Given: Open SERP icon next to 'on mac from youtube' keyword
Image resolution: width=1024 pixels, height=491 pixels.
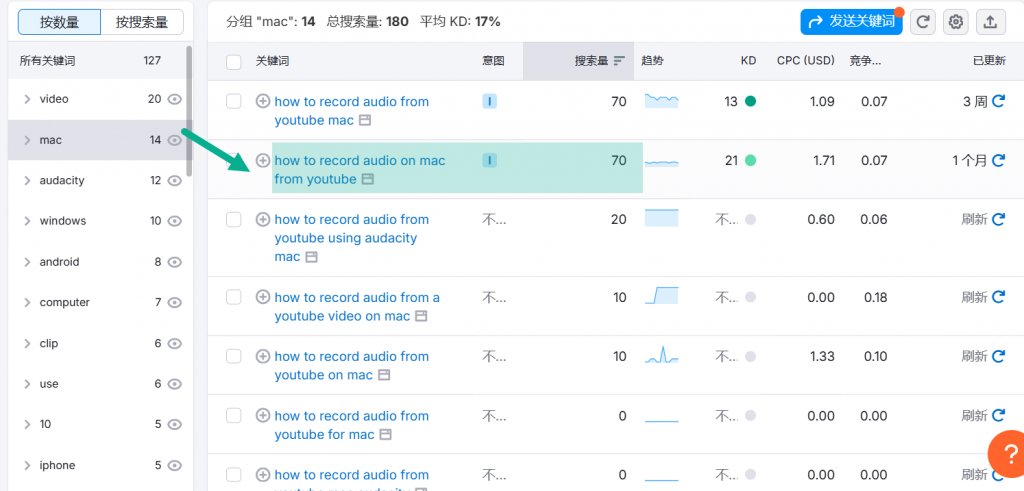Looking at the screenshot, I should click(368, 179).
